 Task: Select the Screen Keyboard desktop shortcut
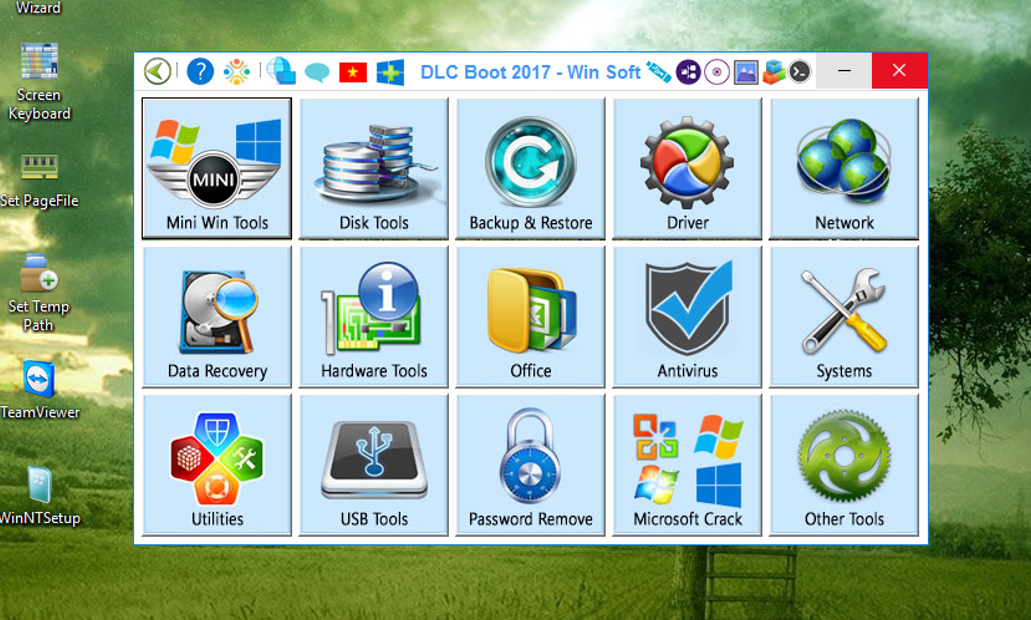pos(39,82)
